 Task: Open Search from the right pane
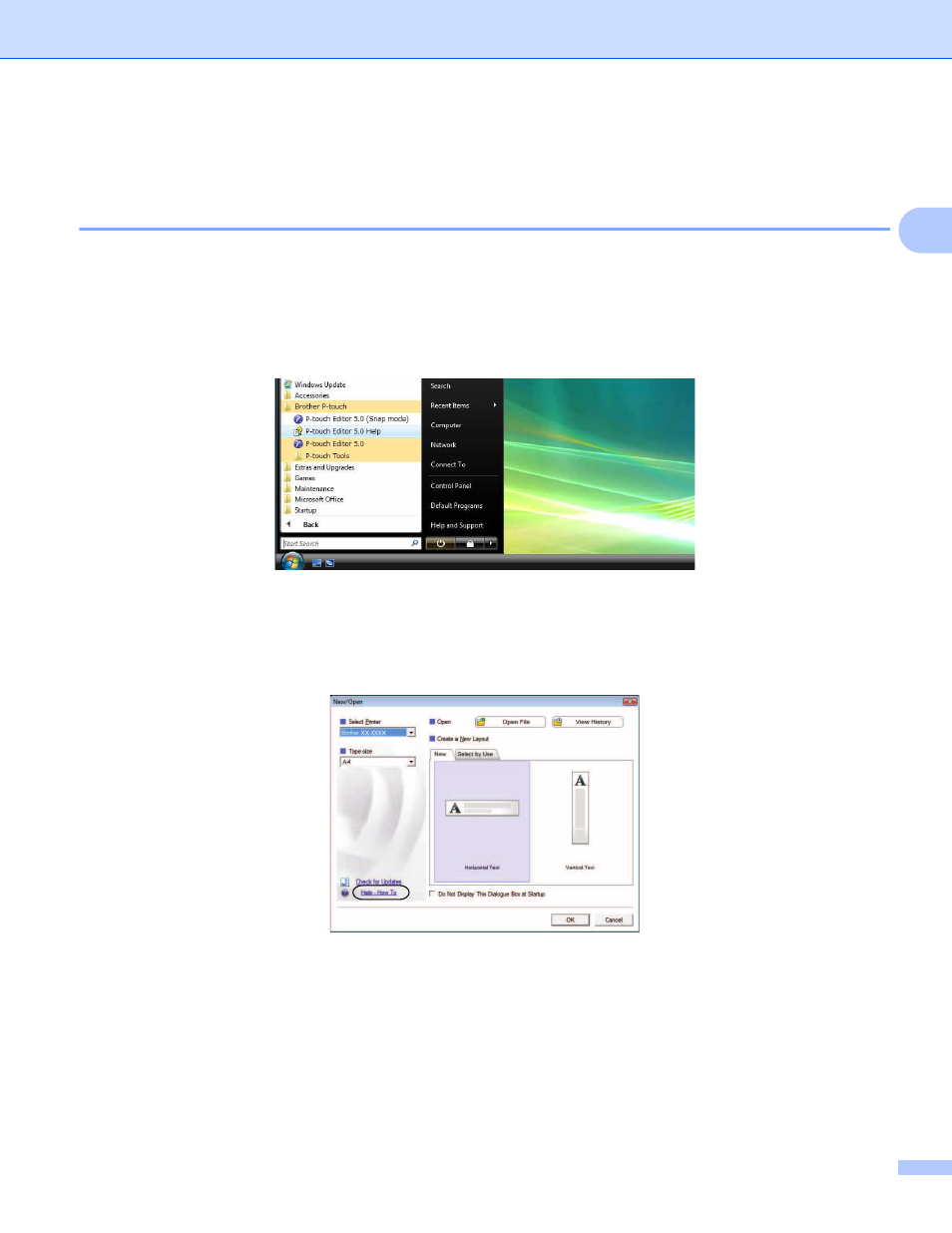click(x=440, y=385)
